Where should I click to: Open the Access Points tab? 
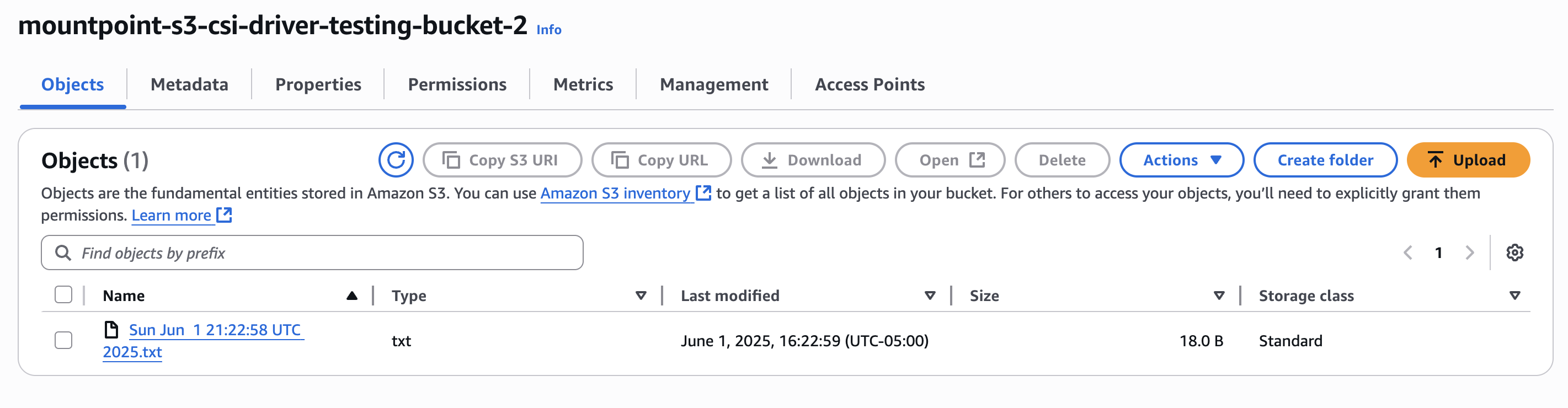click(870, 84)
